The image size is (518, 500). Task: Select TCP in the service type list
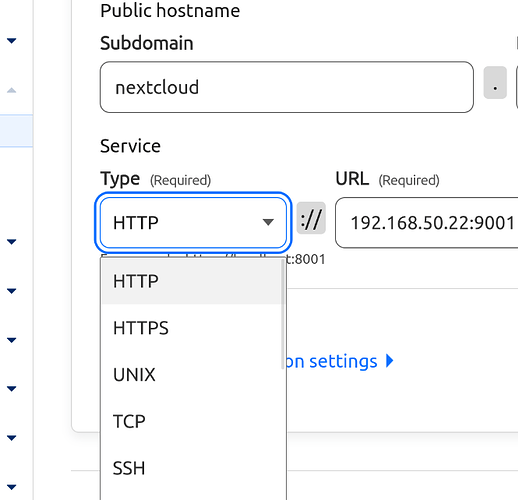click(x=192, y=421)
